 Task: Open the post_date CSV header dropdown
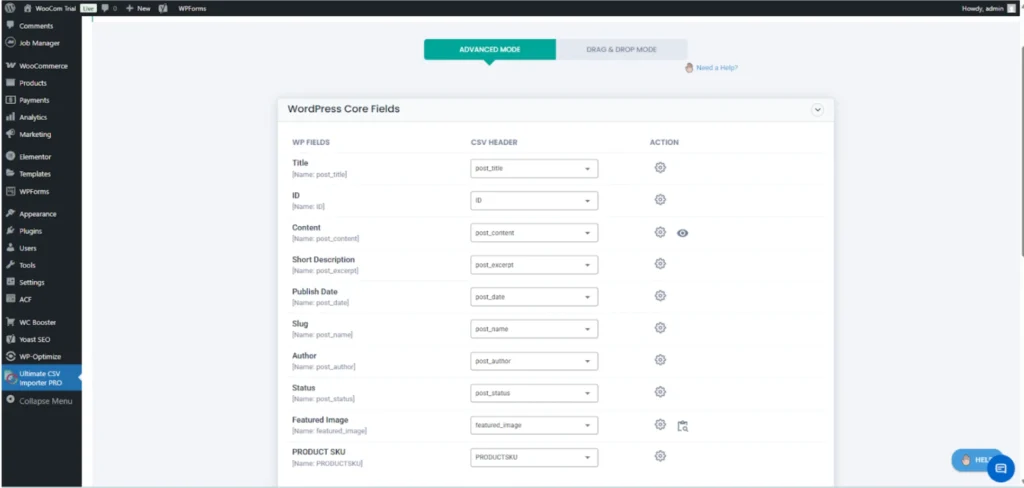tap(534, 297)
